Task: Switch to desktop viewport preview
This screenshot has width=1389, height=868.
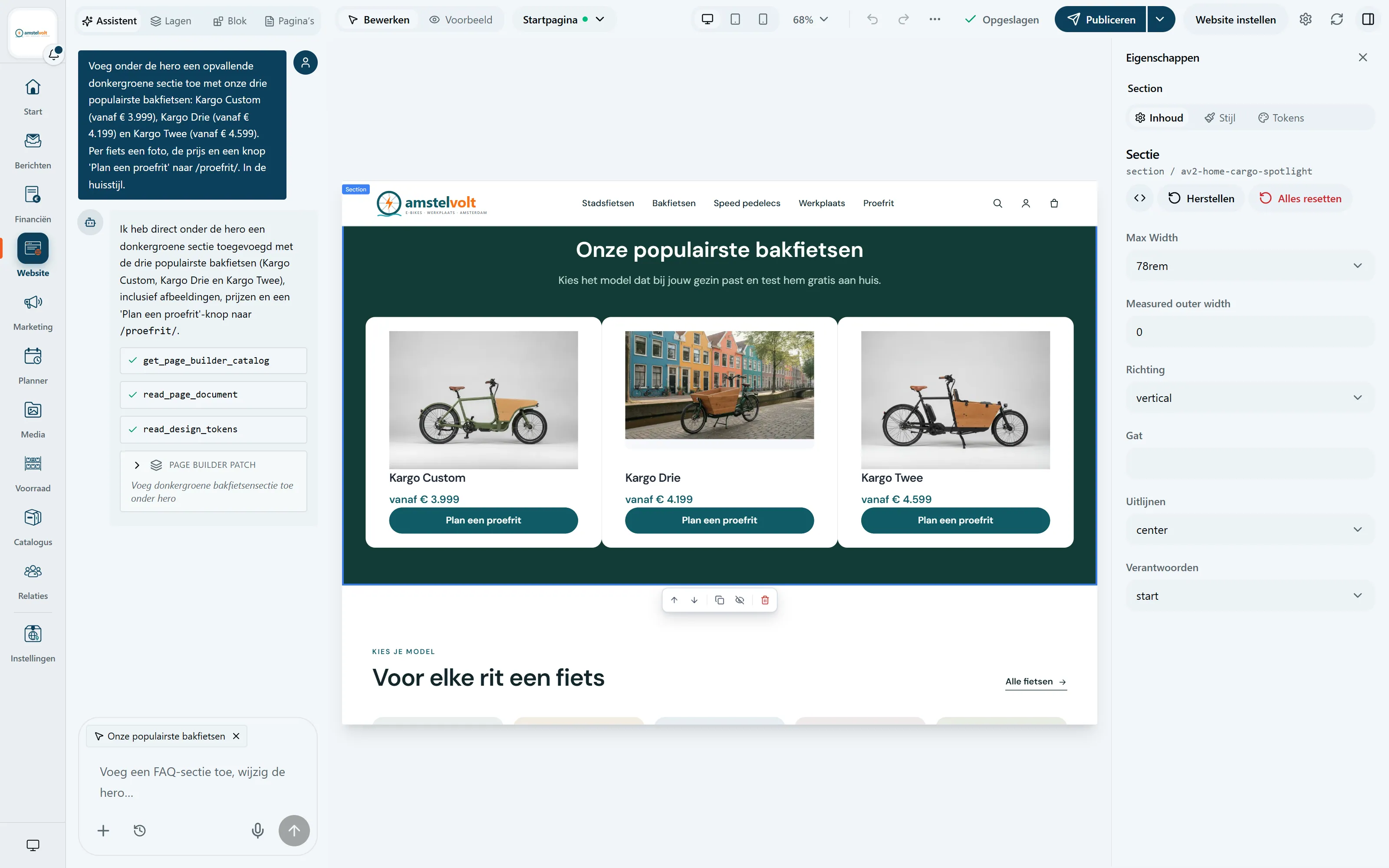Action: coord(707,20)
